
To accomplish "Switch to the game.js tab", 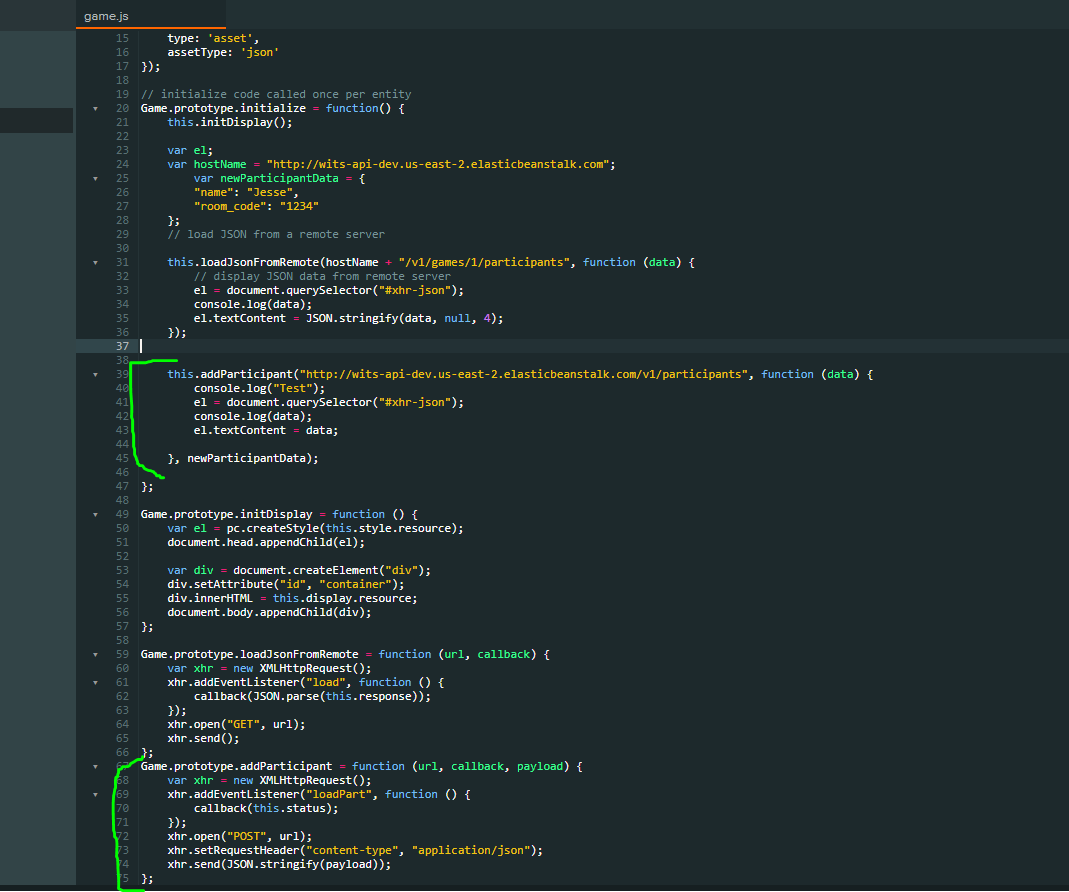I will coord(106,16).
